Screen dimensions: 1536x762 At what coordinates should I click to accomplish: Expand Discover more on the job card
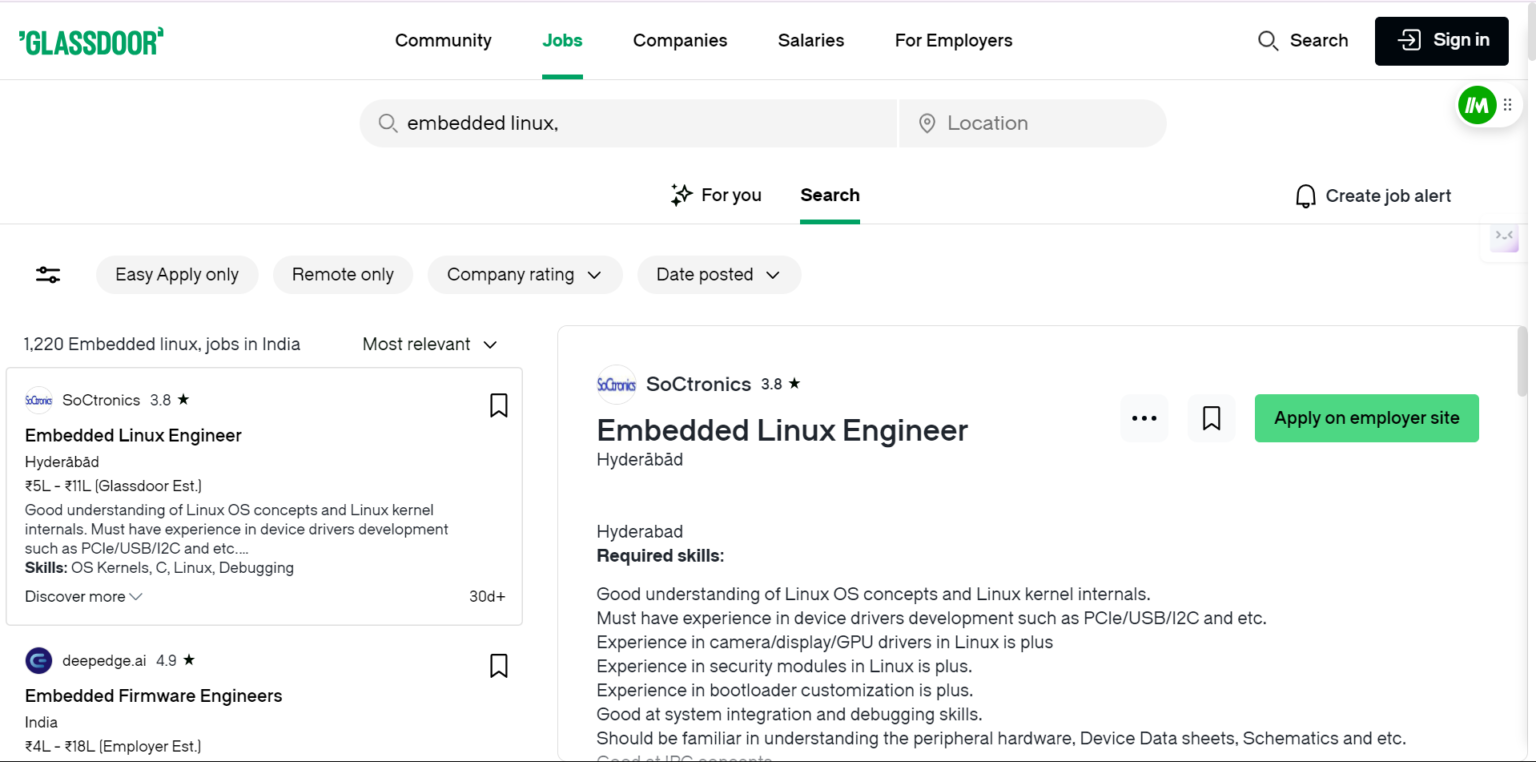pyautogui.click(x=83, y=596)
